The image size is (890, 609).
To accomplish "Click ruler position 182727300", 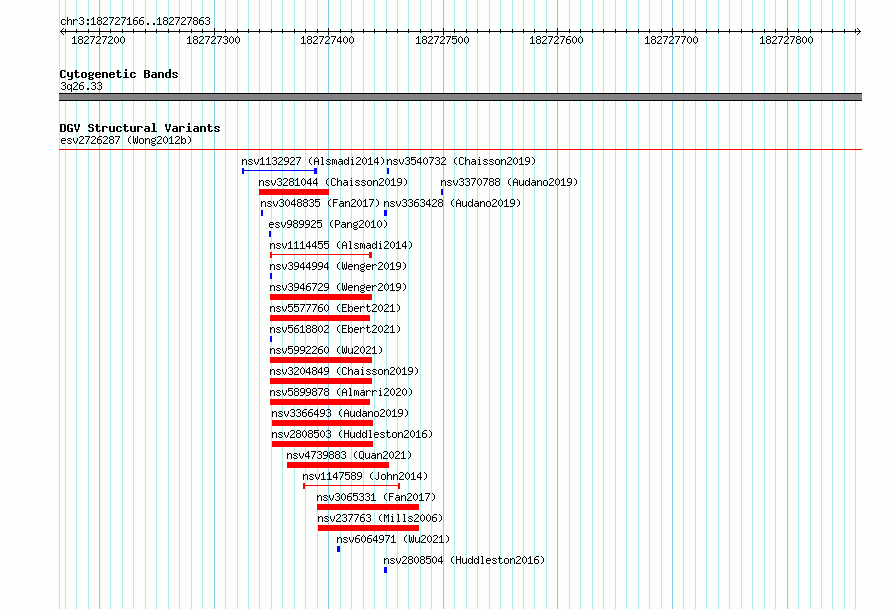I will [x=213, y=40].
